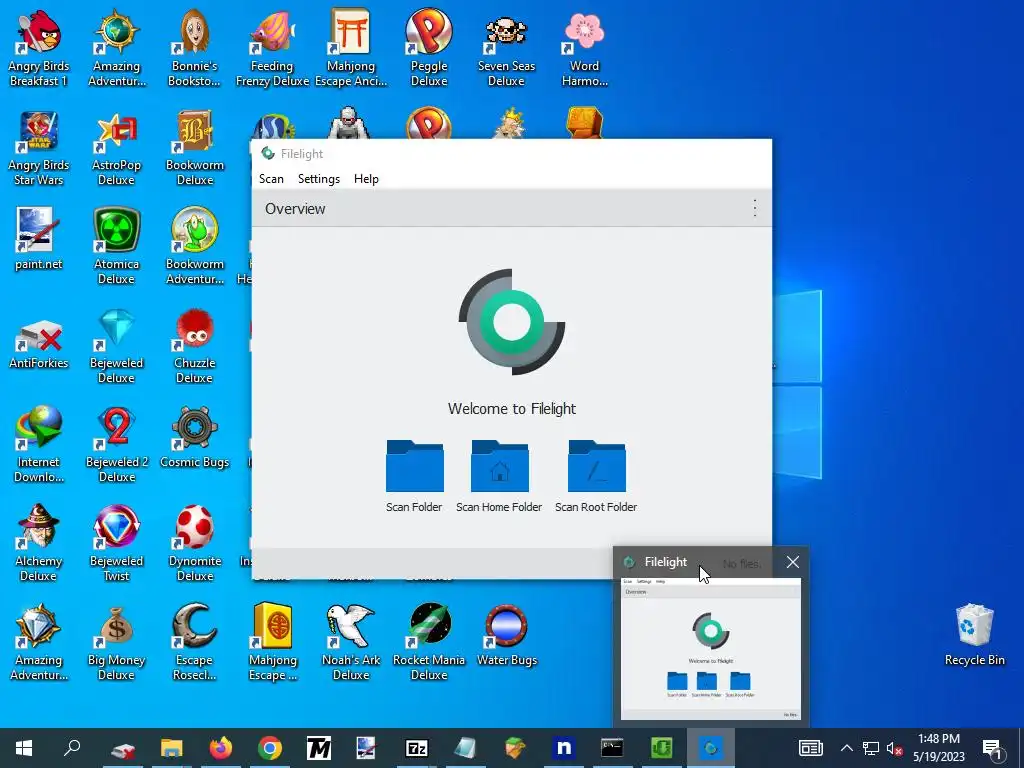Open the Settings menu in Filelight
The height and width of the screenshot is (768, 1024).
coord(319,179)
